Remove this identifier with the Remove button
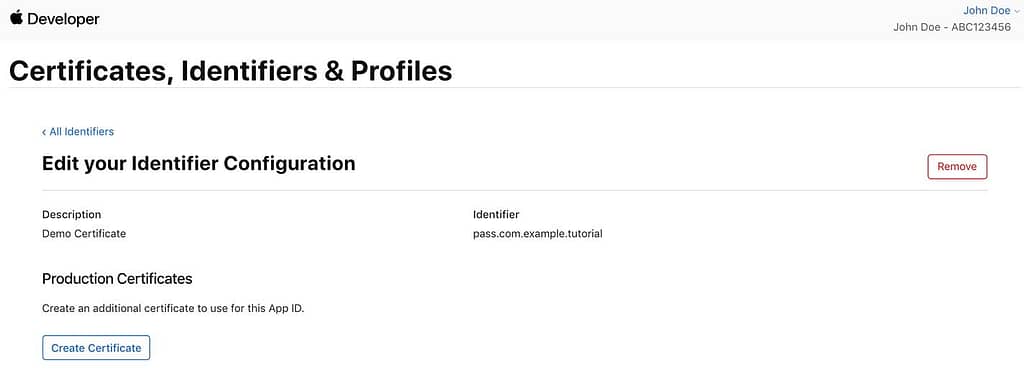The image size is (1024, 375). coord(957,167)
